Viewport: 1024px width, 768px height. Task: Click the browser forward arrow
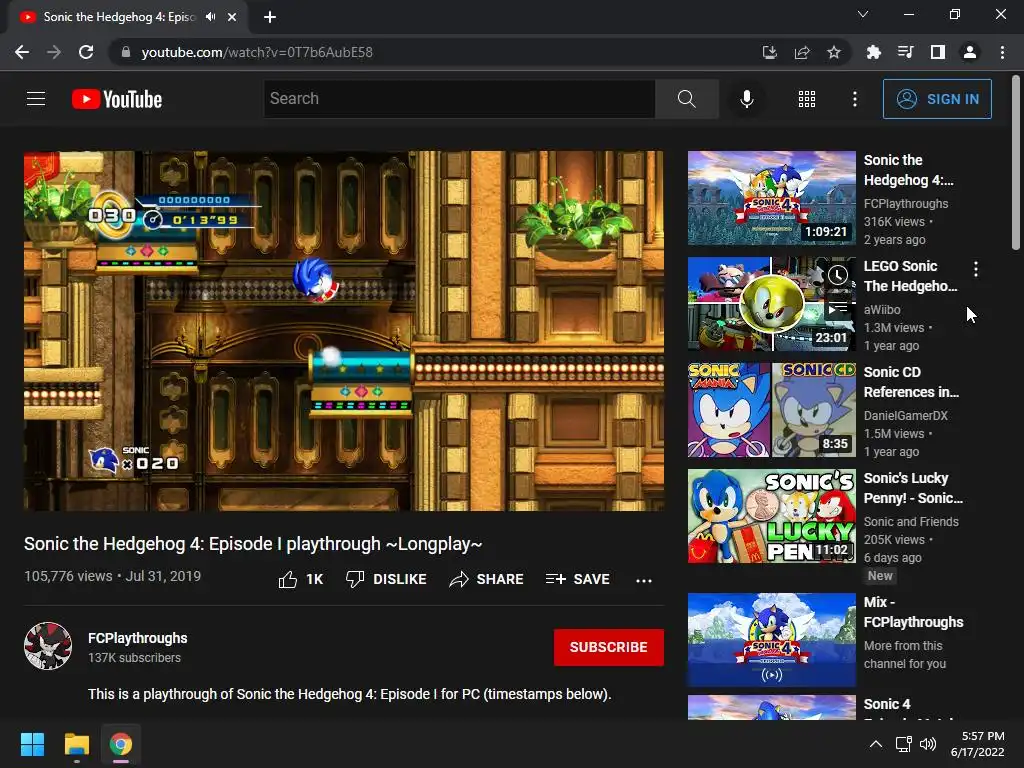[x=54, y=52]
